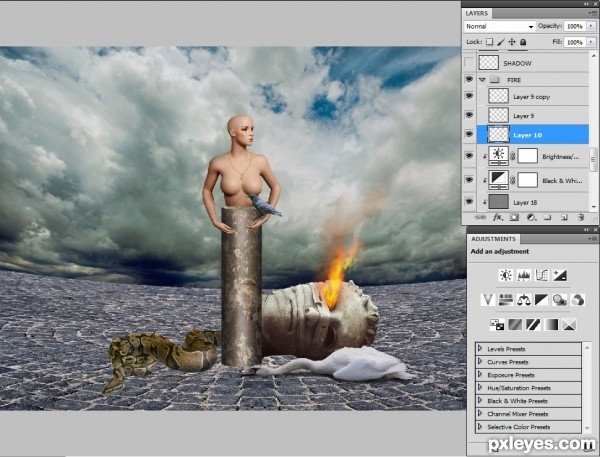The image size is (600, 457).
Task: Add a Selective Color adjustment
Action: 569,325
